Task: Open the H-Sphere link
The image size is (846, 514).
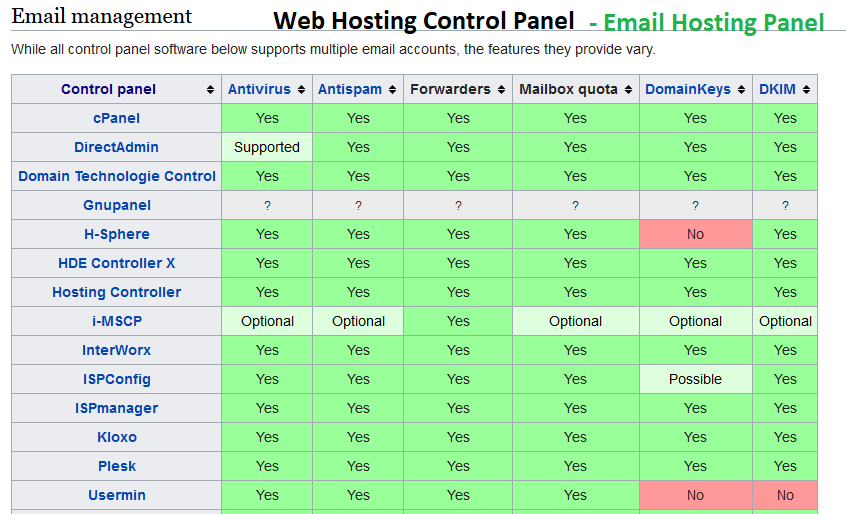Action: point(116,234)
